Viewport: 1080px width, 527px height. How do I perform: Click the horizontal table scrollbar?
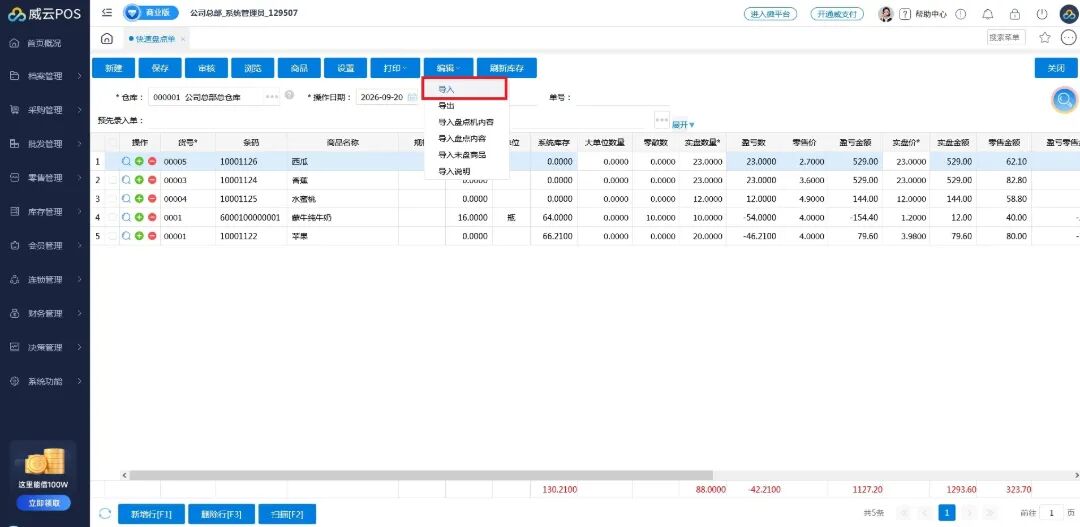pos(421,475)
